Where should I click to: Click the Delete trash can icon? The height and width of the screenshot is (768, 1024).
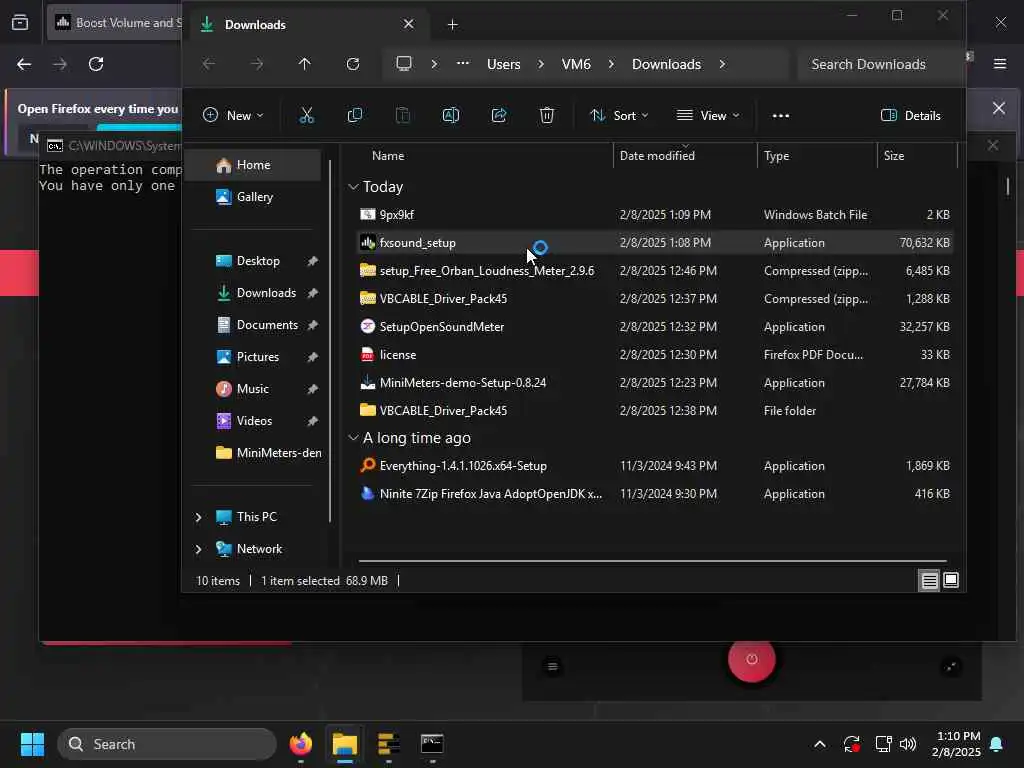point(547,116)
